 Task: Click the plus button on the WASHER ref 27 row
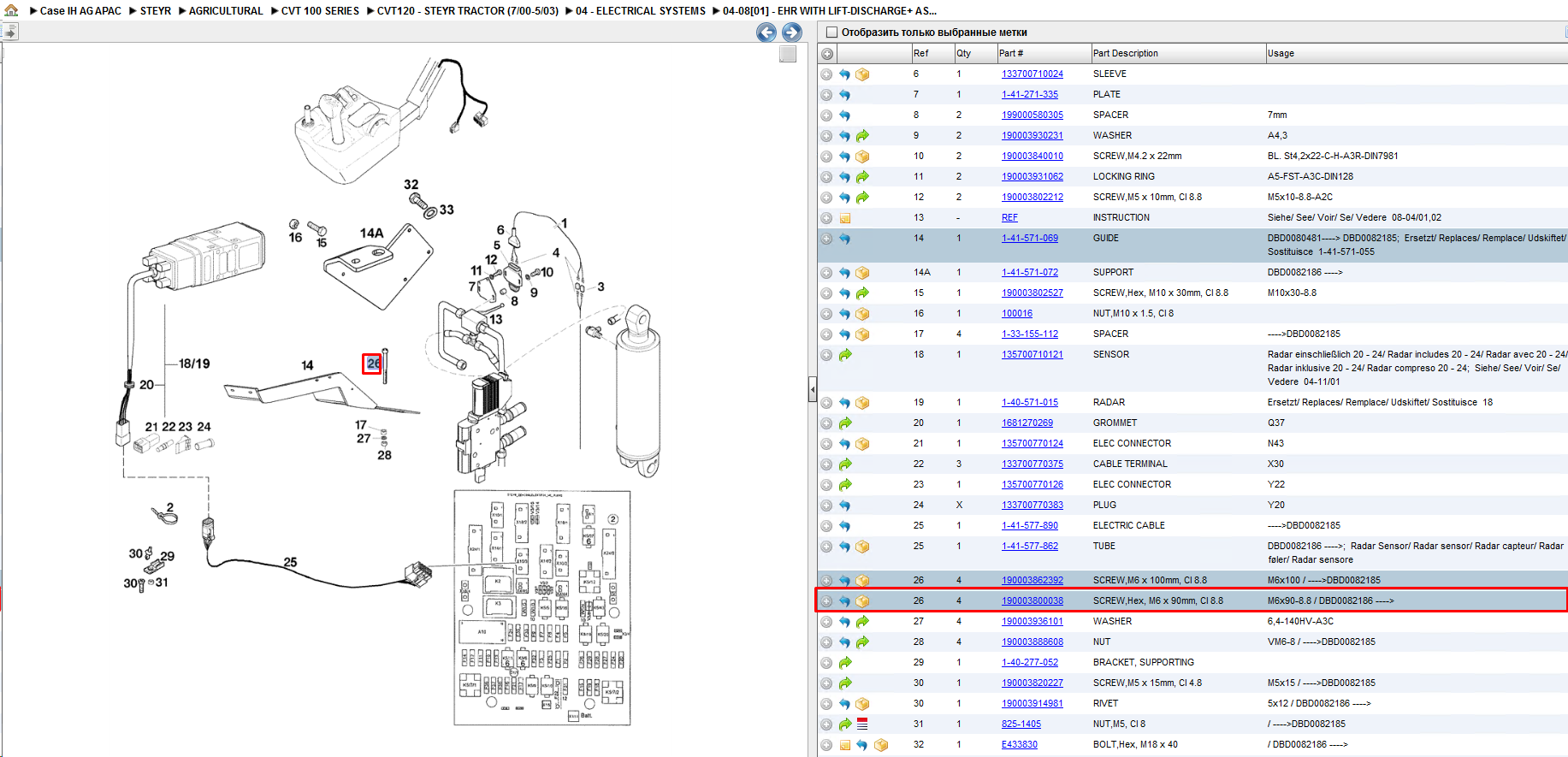[826, 622]
